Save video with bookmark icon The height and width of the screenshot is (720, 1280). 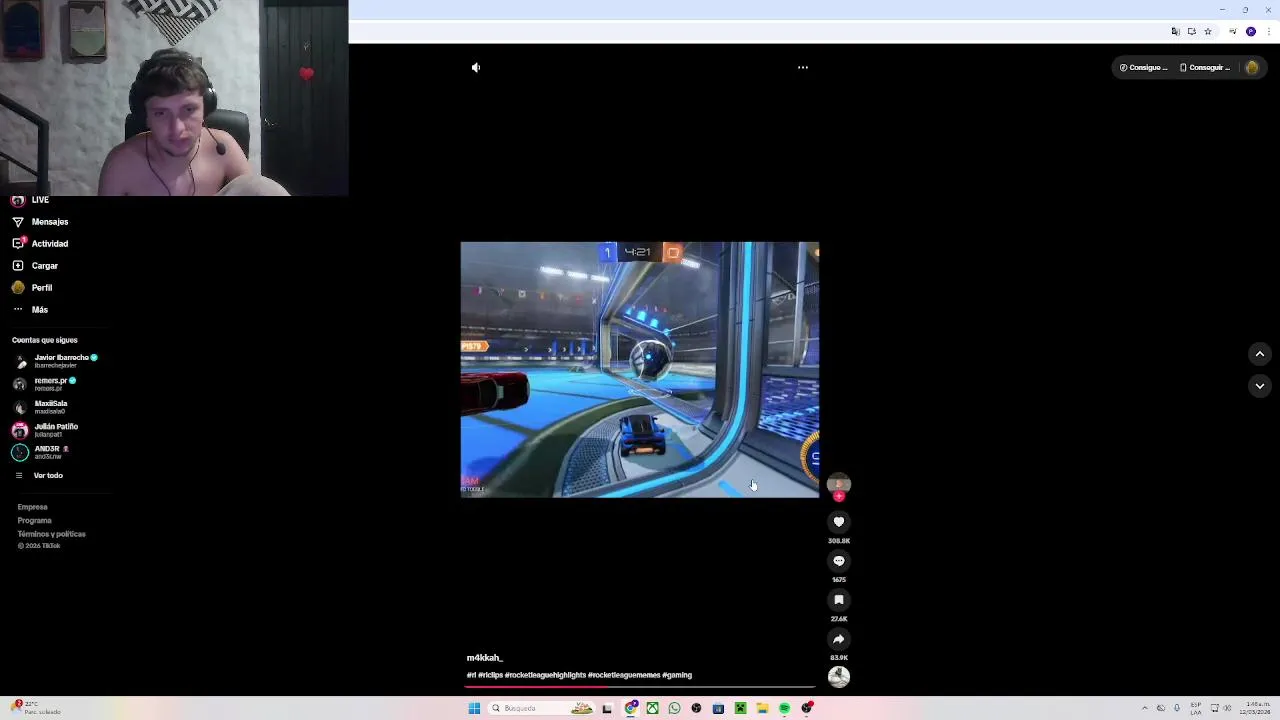click(x=839, y=600)
